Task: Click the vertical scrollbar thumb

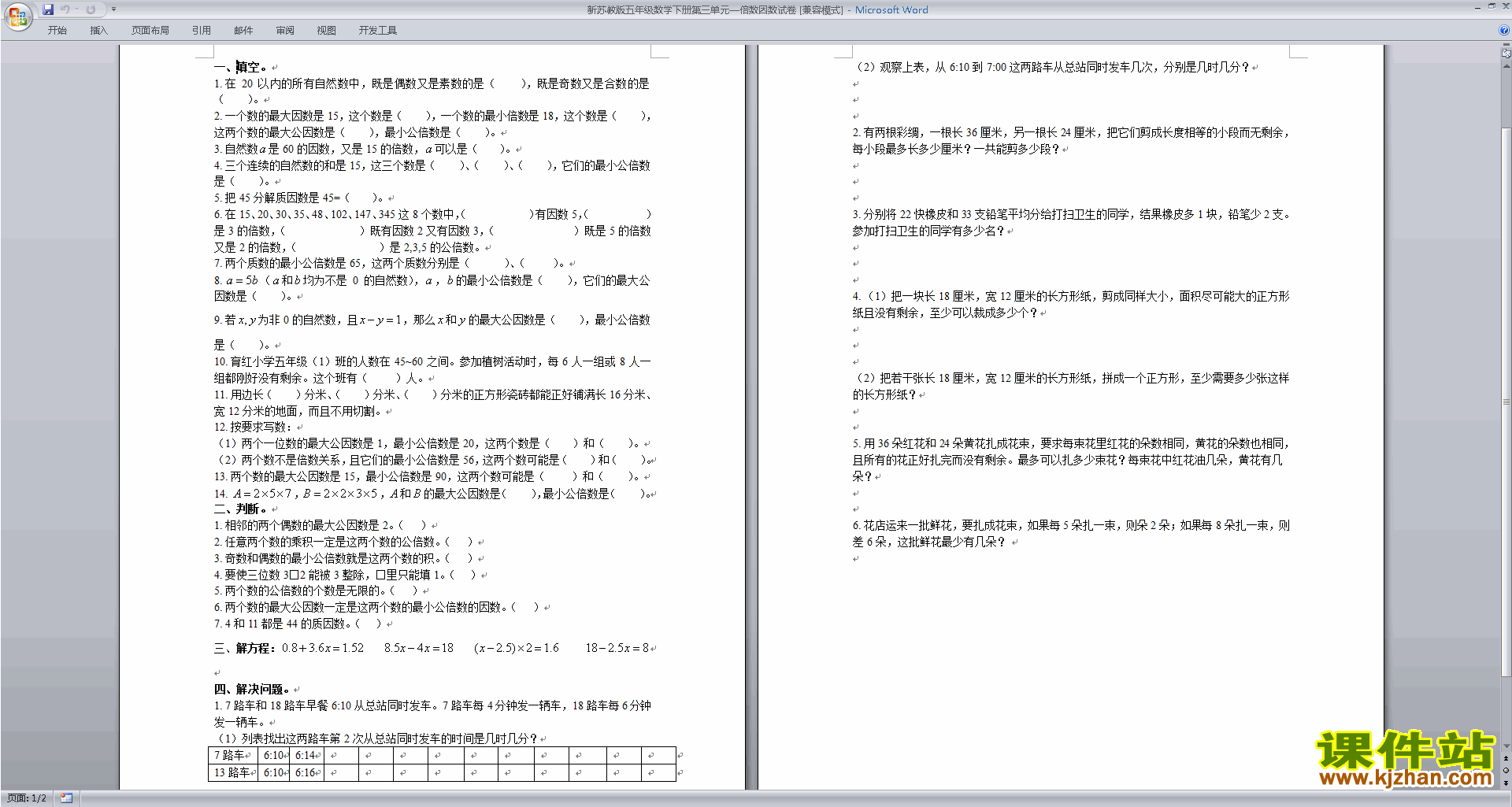Action: 1506,402
